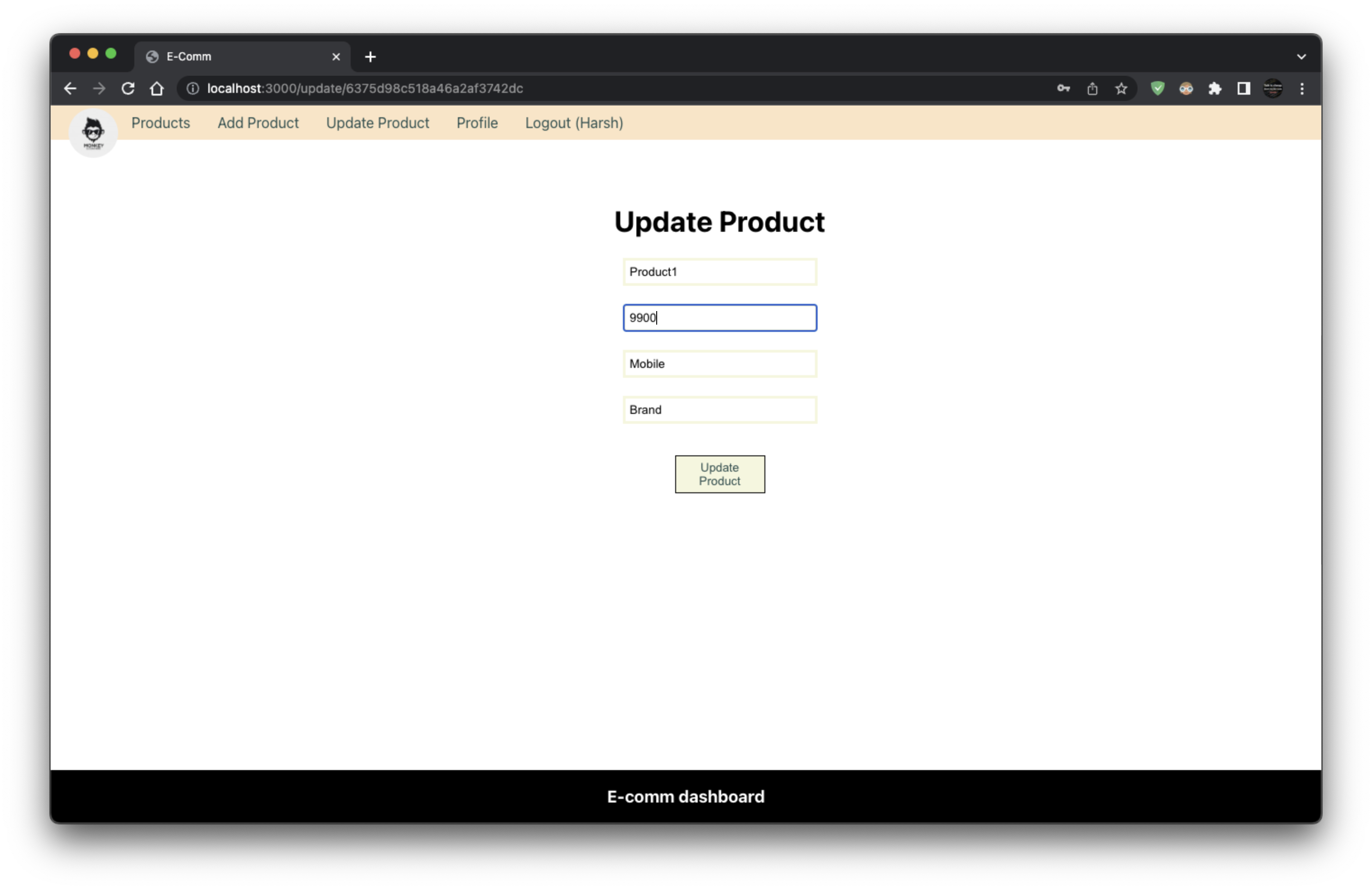Image resolution: width=1372 pixels, height=890 pixels.
Task: Go back using browser back arrow
Action: (x=70, y=88)
